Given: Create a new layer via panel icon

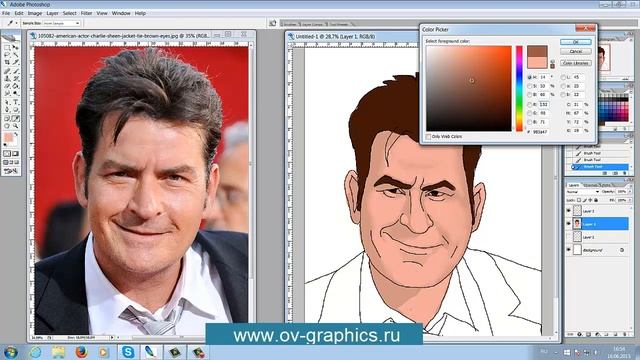Looking at the screenshot, I should pyautogui.click(x=616, y=334).
